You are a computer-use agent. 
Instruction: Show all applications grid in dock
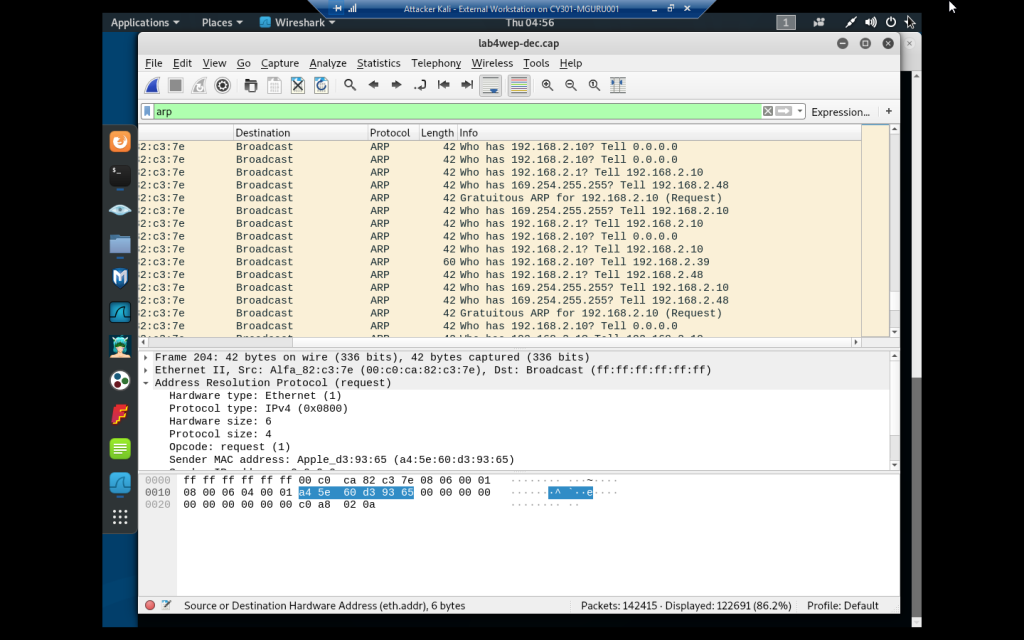[120, 517]
